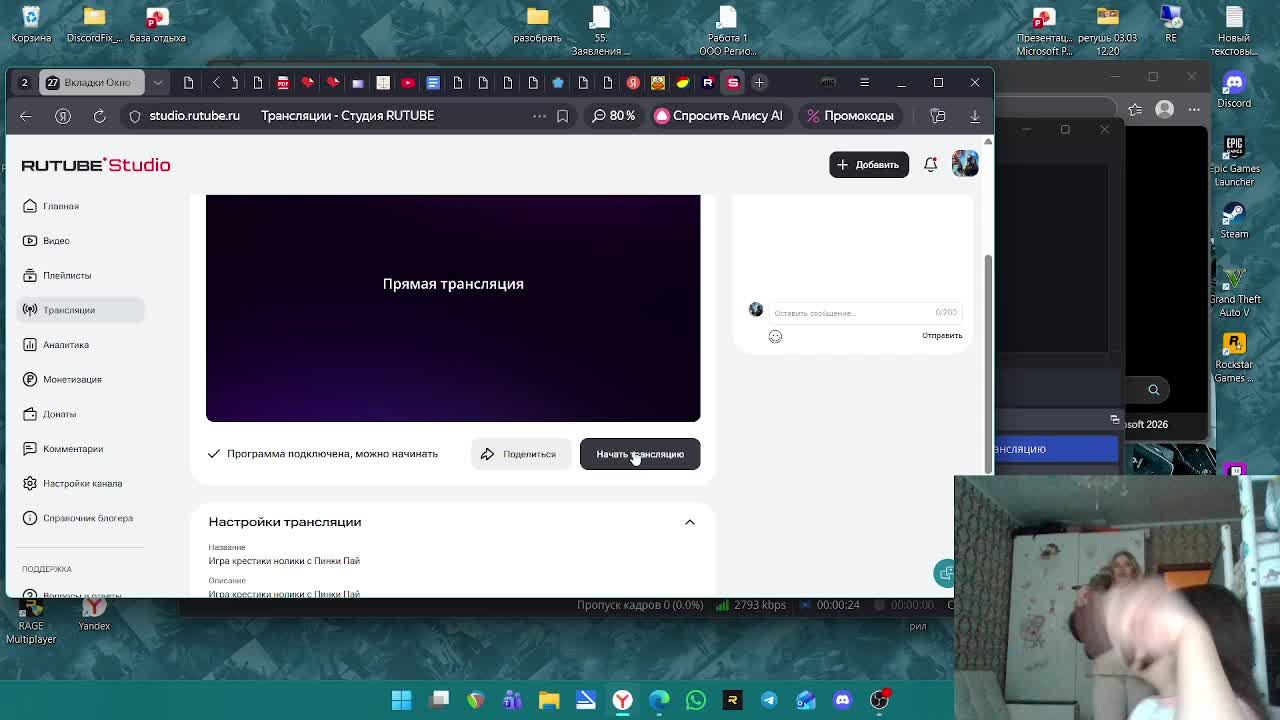Open the browser downloads icon

[975, 116]
